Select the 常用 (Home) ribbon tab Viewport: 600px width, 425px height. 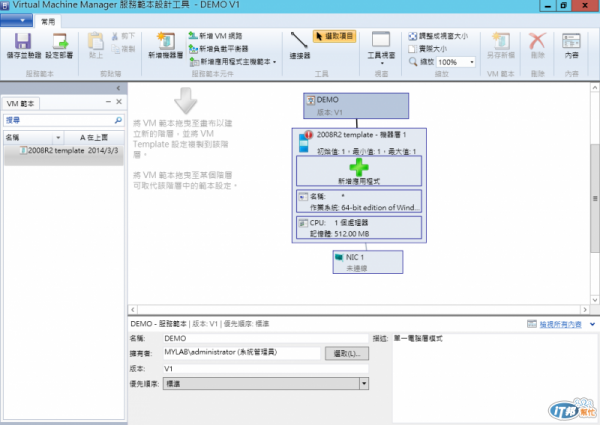48,22
